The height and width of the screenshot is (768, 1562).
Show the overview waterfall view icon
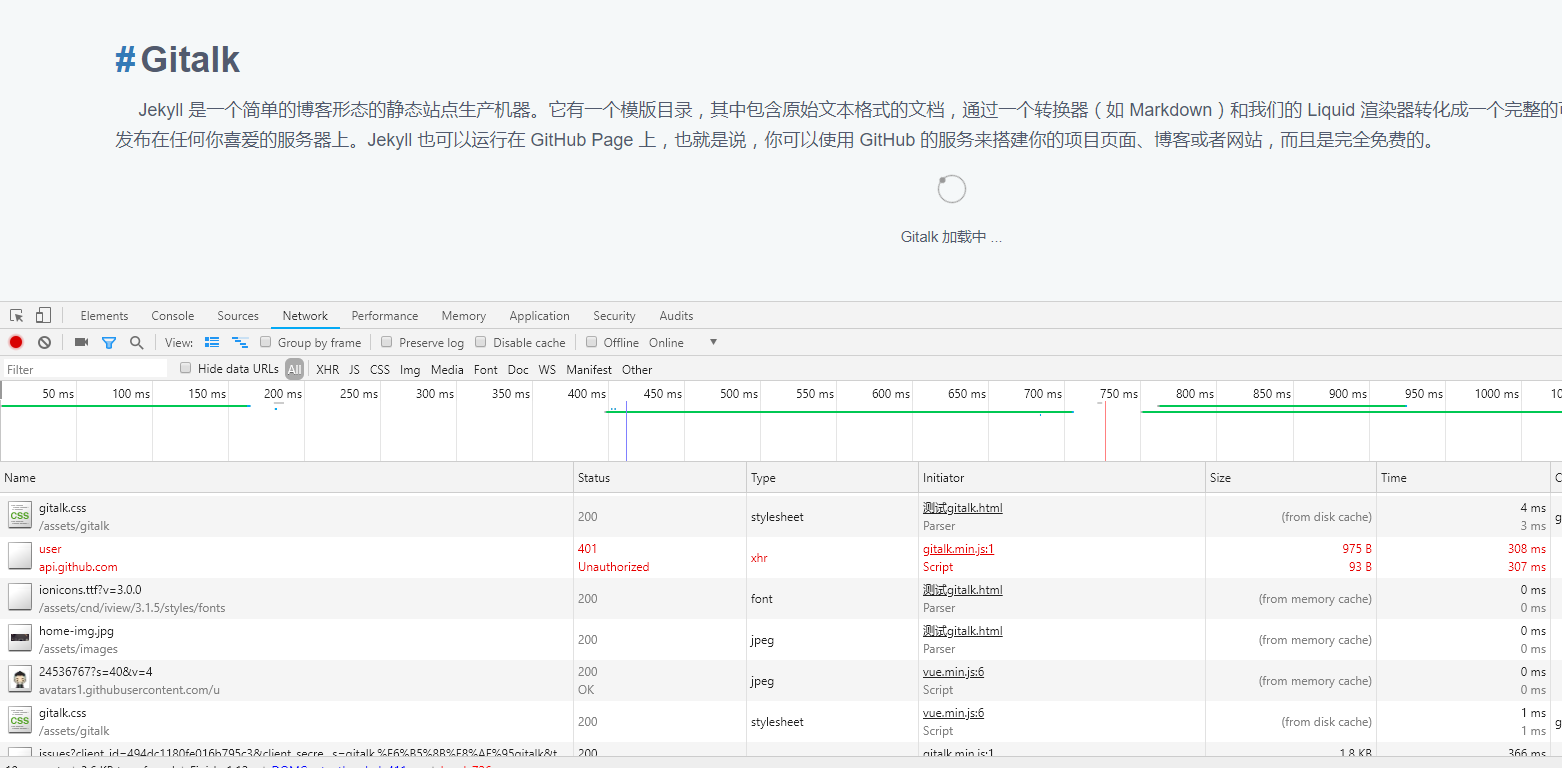[240, 342]
